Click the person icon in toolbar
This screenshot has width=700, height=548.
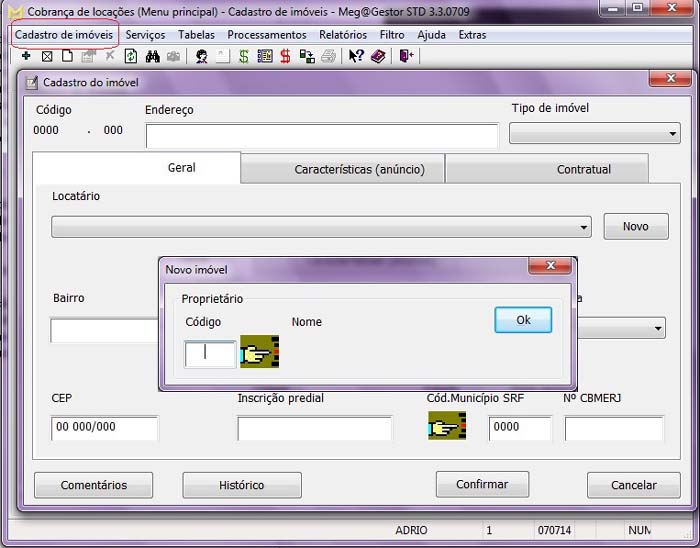point(201,57)
